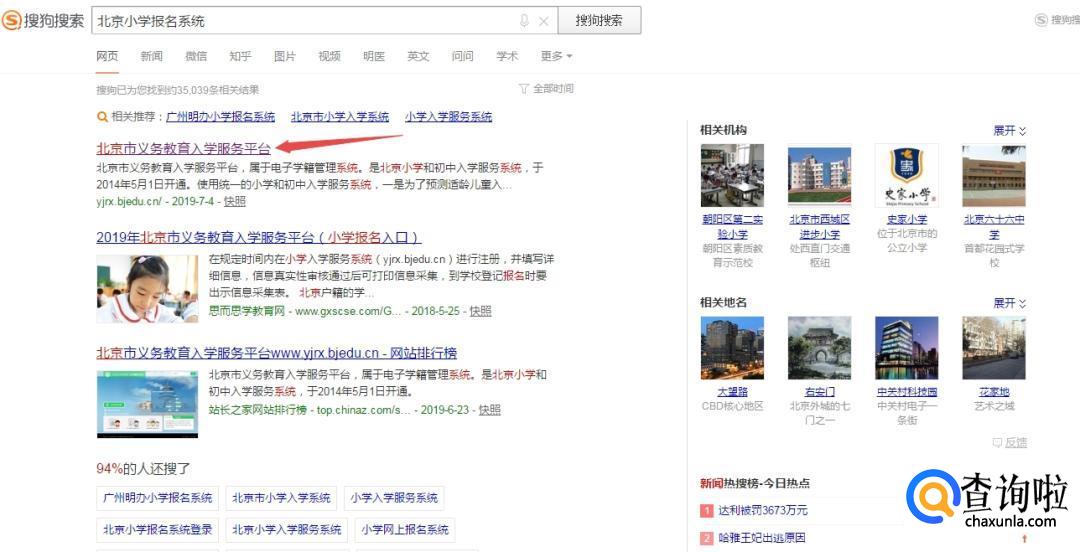Click suggestion button 北京小学入学服务系统
Screen dimensions: 1080x552
click(x=287, y=530)
